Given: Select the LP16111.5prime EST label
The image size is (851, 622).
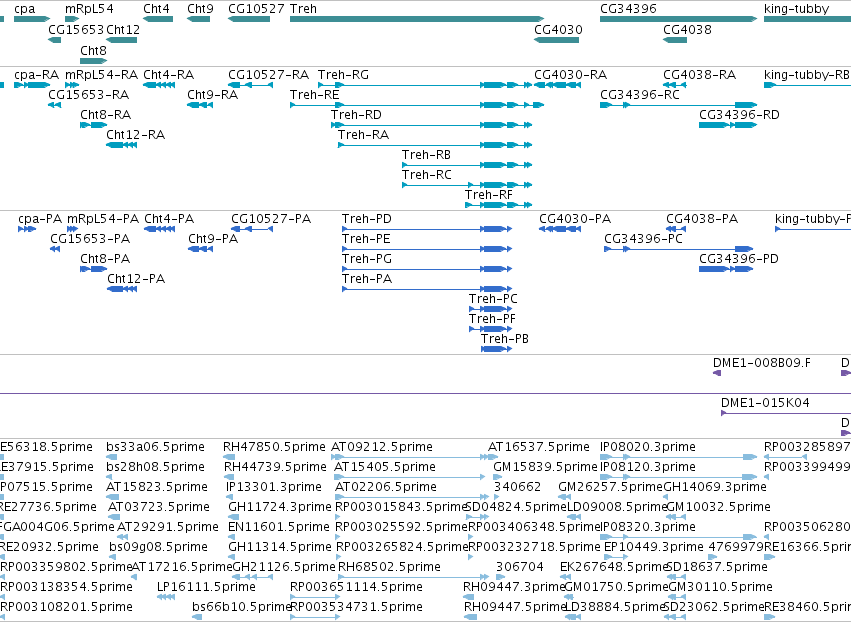Looking at the screenshot, I should pyautogui.click(x=206, y=587).
